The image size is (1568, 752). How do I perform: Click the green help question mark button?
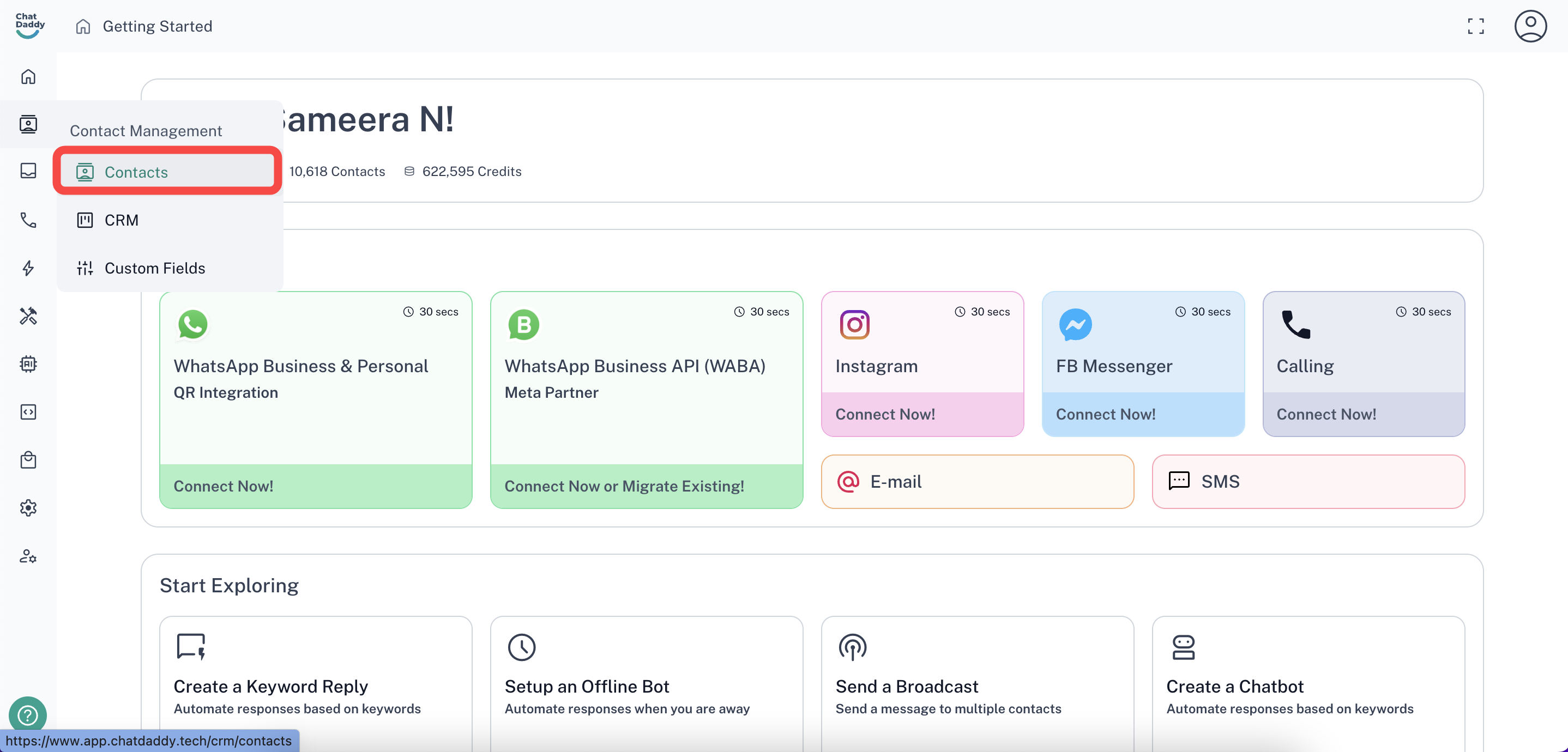point(27,715)
